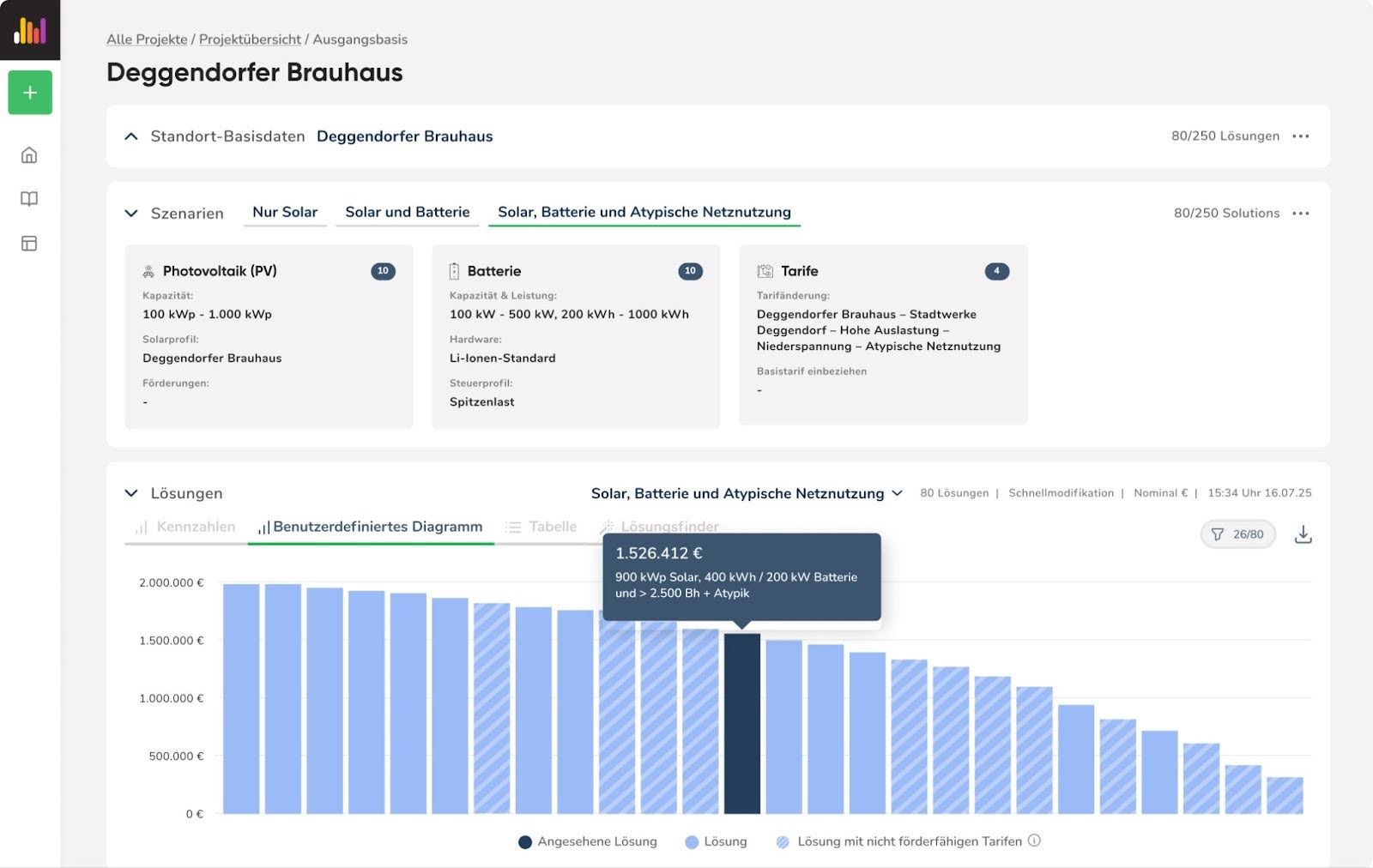The height and width of the screenshot is (868, 1373).
Task: Open the home icon in sidebar
Action: point(29,155)
